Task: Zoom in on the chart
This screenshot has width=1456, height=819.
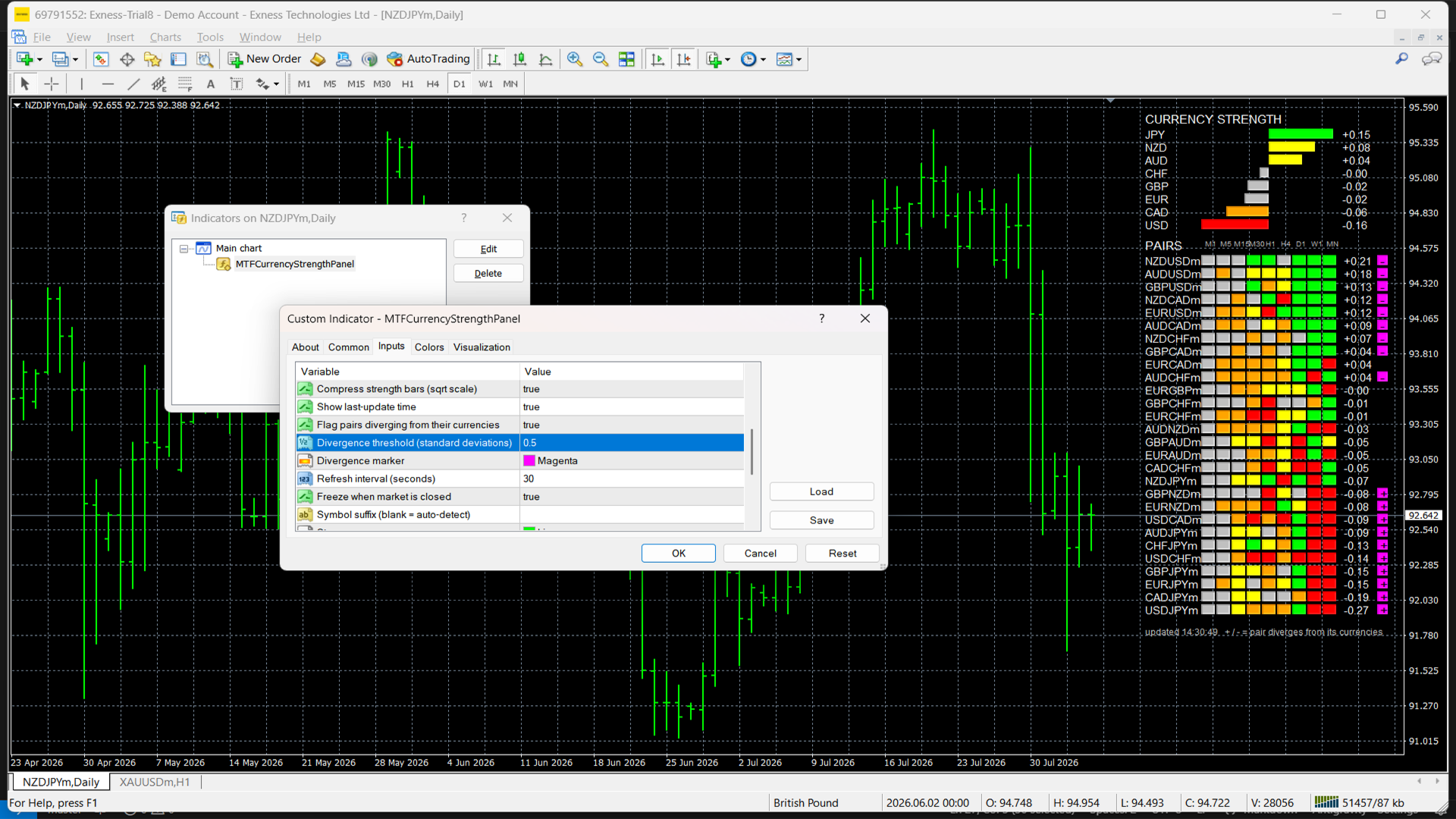Action: pyautogui.click(x=575, y=59)
